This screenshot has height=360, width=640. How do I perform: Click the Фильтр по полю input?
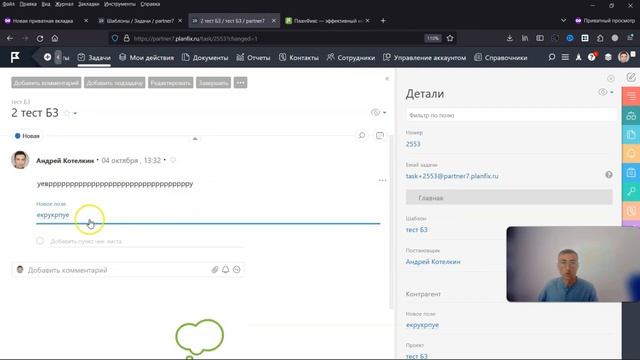[x=511, y=115]
